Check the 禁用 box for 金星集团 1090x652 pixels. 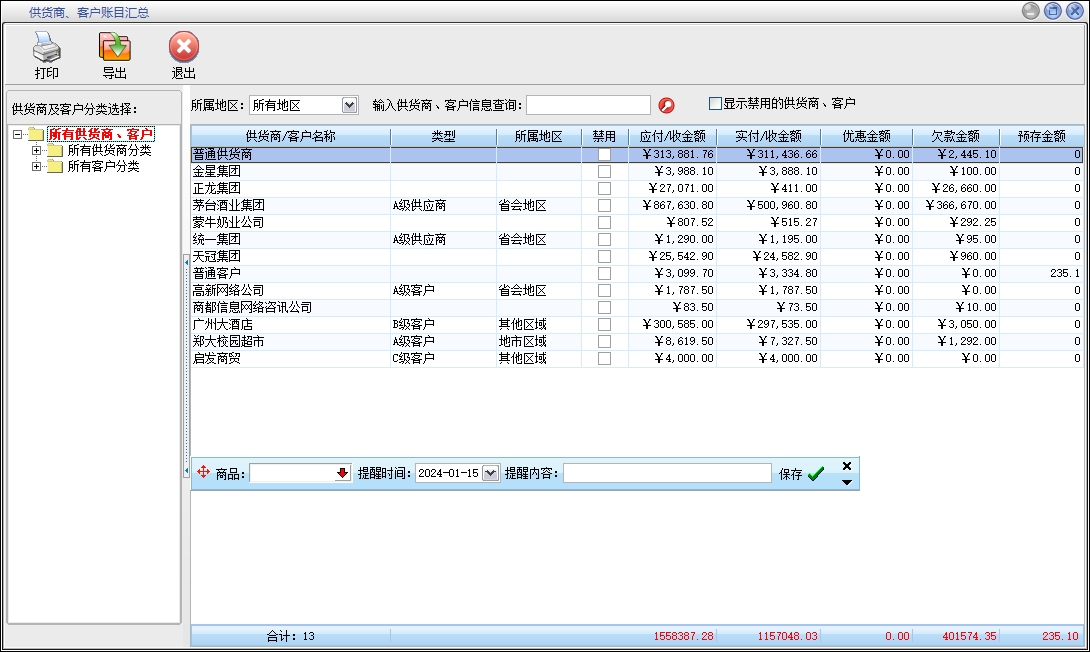point(604,172)
